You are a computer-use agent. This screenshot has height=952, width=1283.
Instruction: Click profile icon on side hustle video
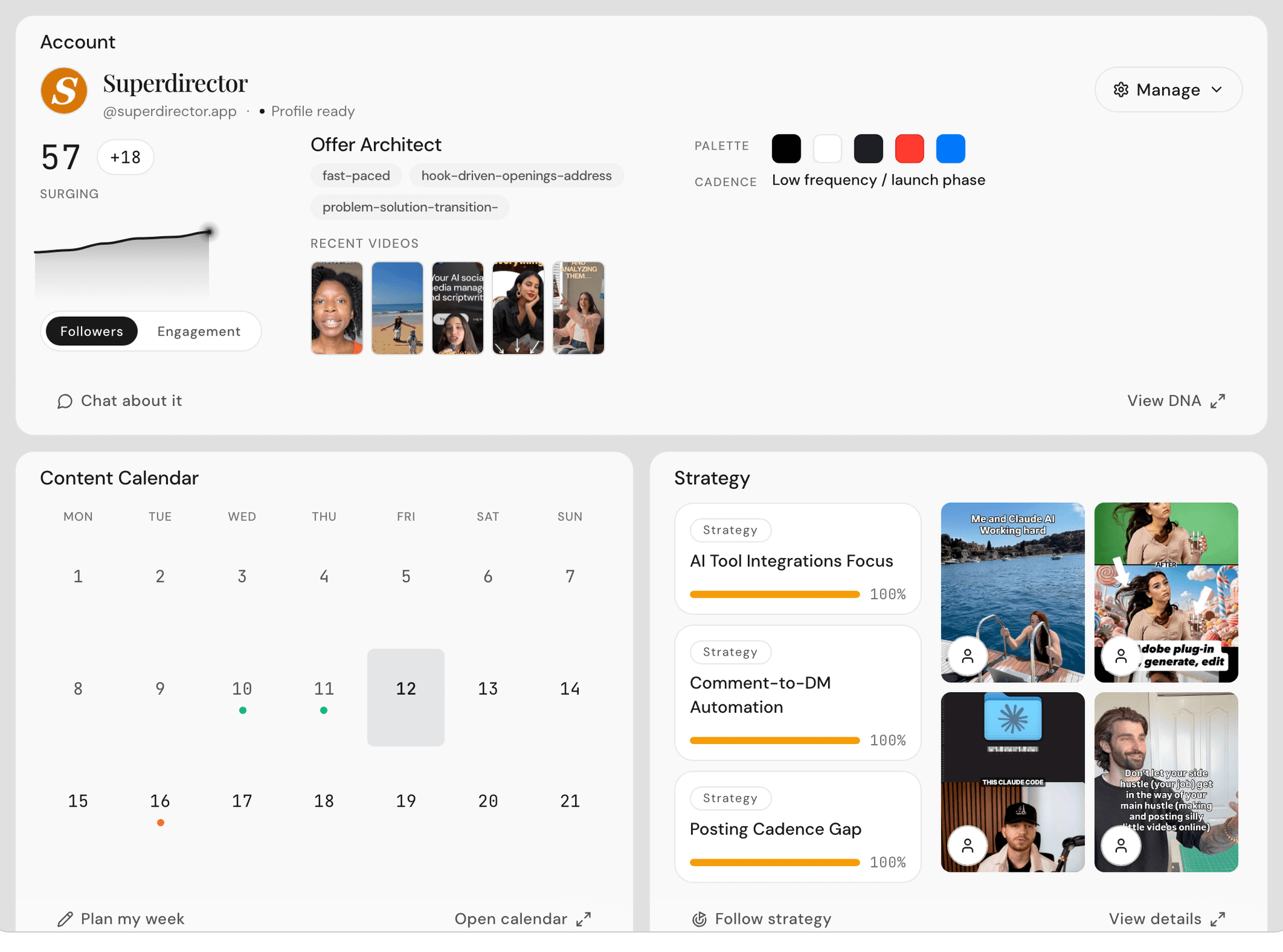1121,846
